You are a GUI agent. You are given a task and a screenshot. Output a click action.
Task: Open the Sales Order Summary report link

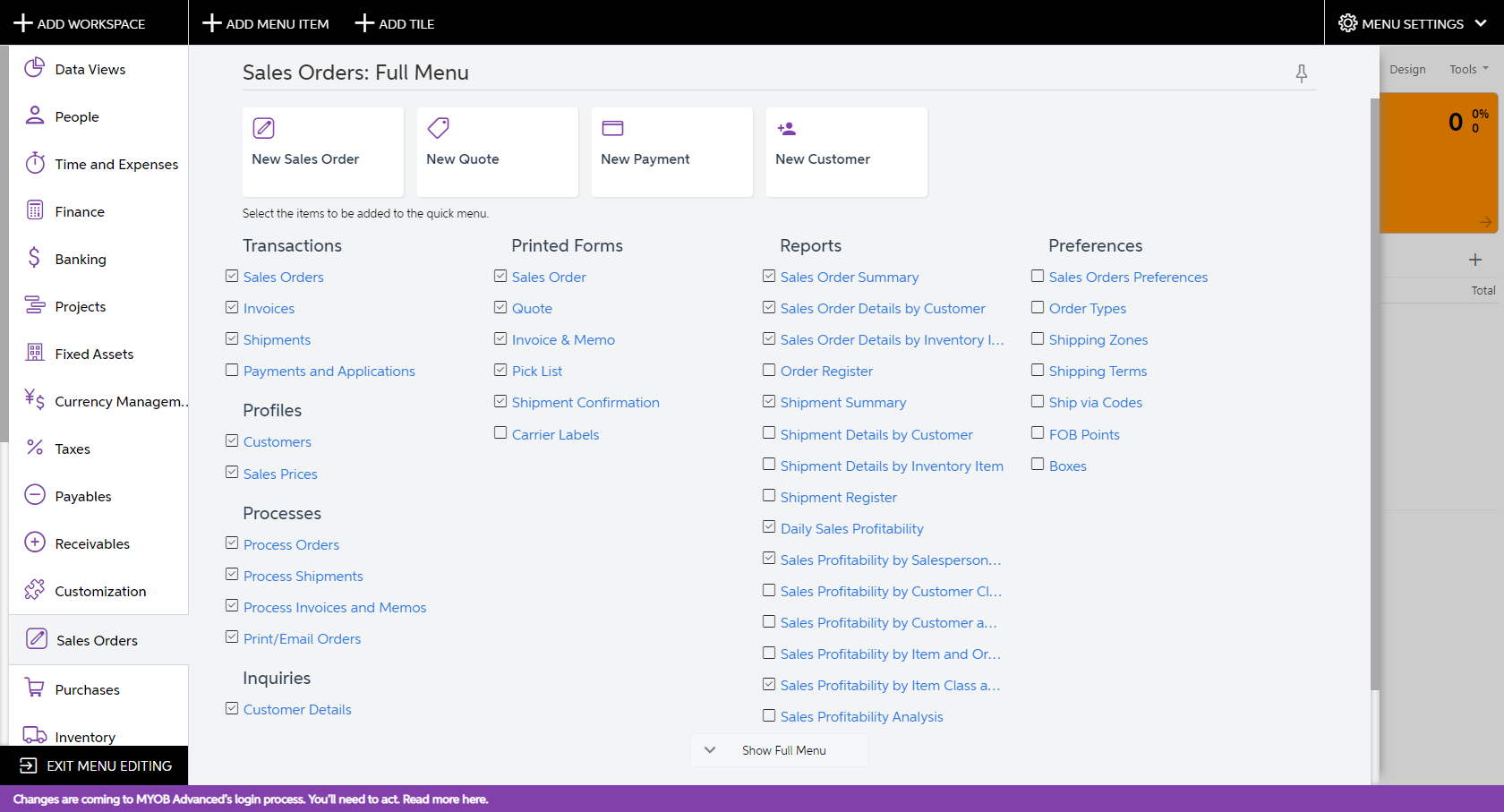[x=849, y=278]
